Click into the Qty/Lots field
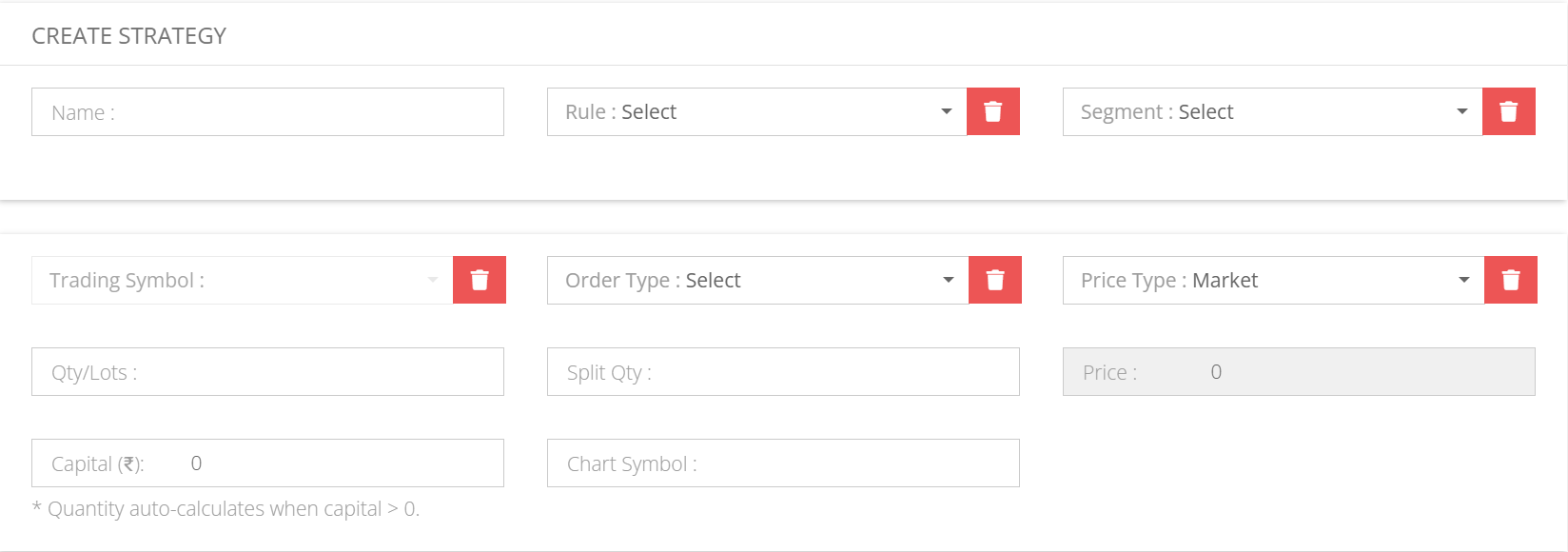This screenshot has width=1568, height=552. click(x=267, y=372)
